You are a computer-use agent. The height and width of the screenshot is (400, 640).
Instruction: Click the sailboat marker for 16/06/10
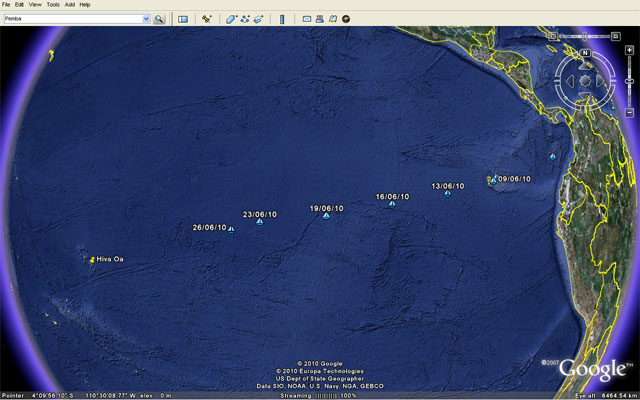point(392,204)
